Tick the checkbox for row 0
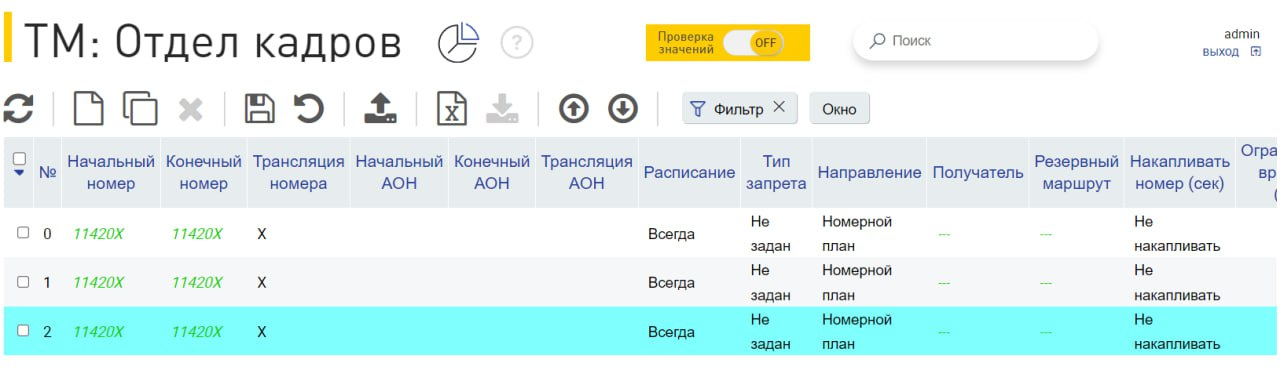 (23, 232)
